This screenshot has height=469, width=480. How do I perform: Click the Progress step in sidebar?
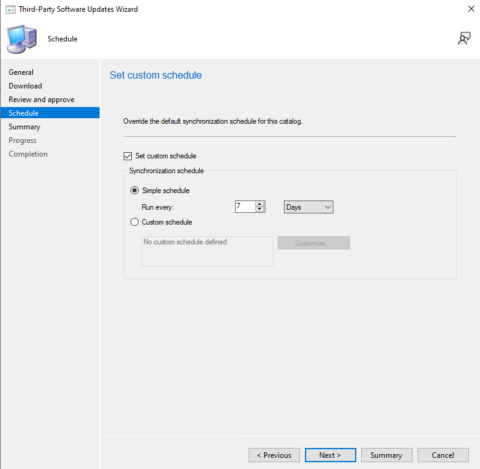(22, 141)
